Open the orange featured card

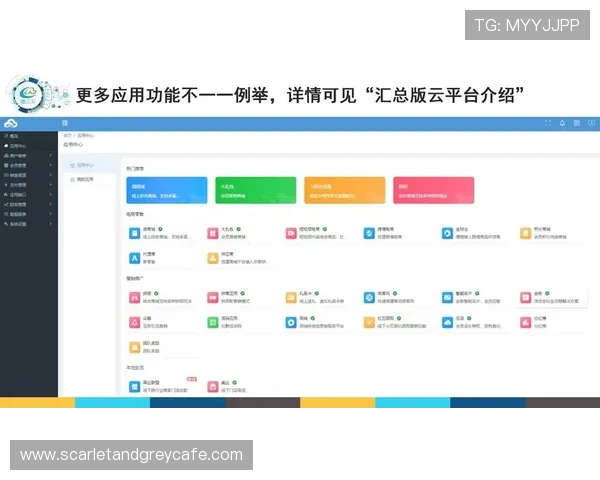345,190
